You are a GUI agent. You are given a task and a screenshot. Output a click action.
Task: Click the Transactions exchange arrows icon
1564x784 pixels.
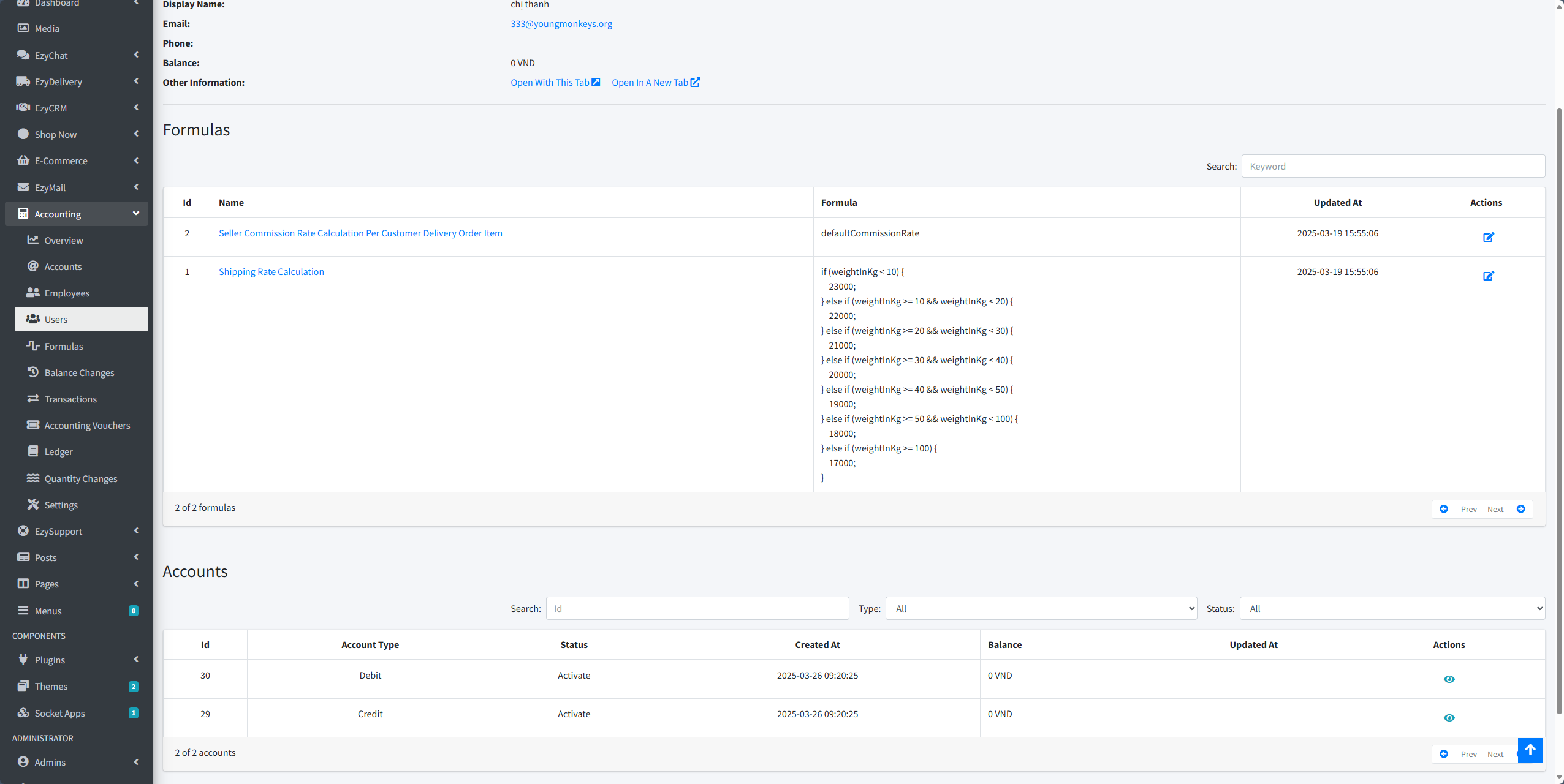(33, 398)
